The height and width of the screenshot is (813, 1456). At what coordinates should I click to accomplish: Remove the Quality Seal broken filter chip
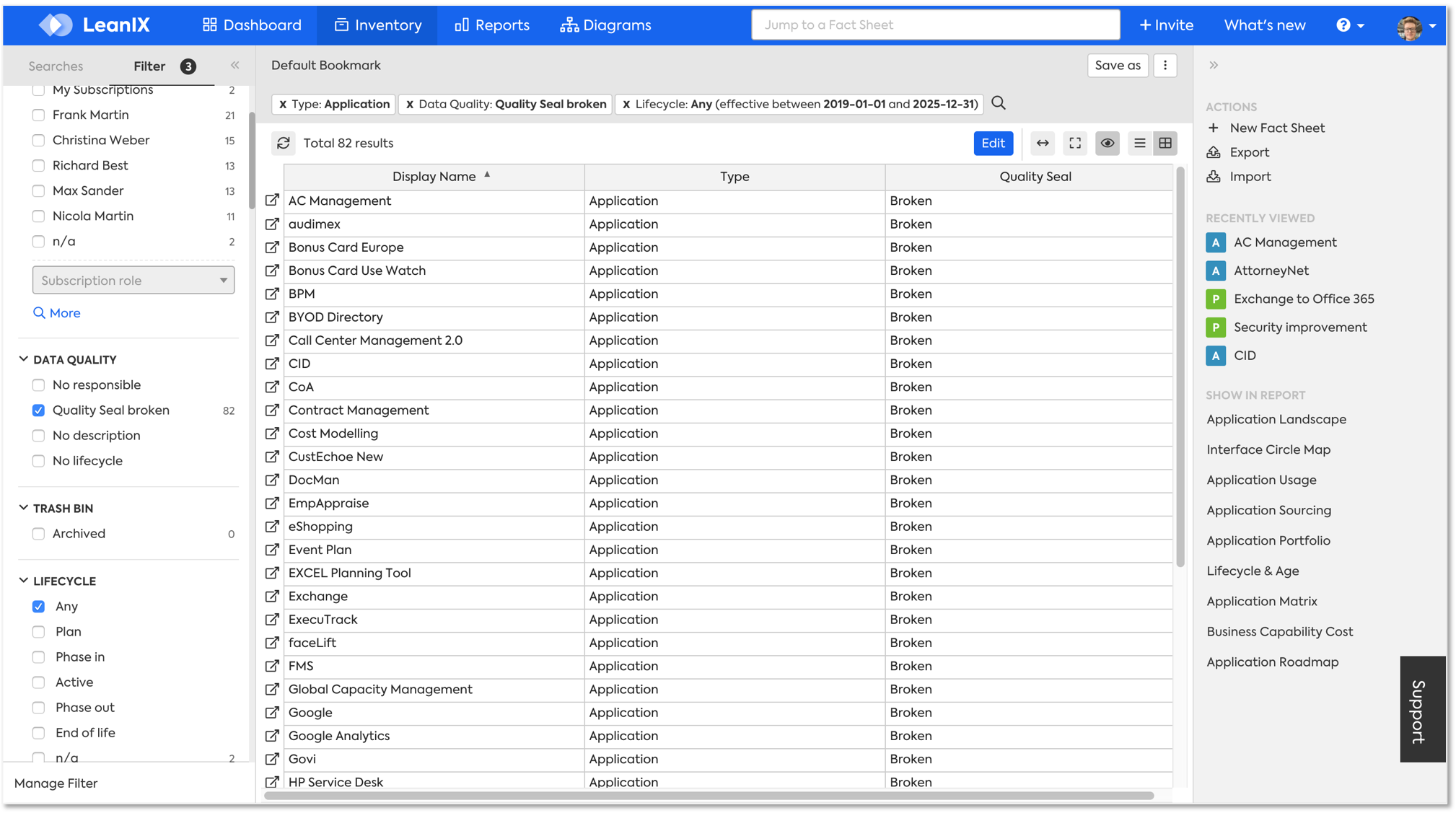coord(409,104)
